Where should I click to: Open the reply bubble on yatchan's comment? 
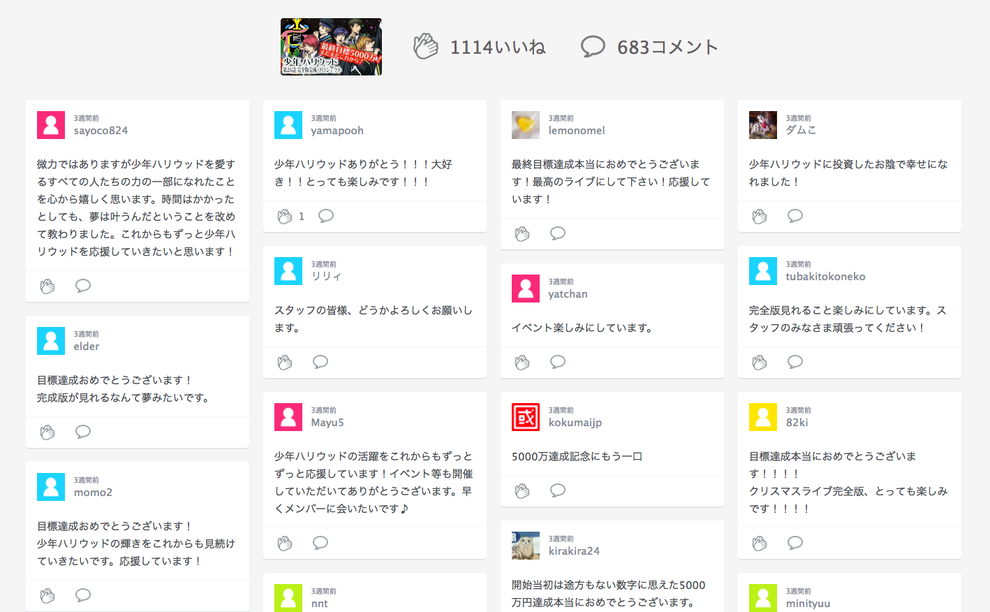coord(558,362)
